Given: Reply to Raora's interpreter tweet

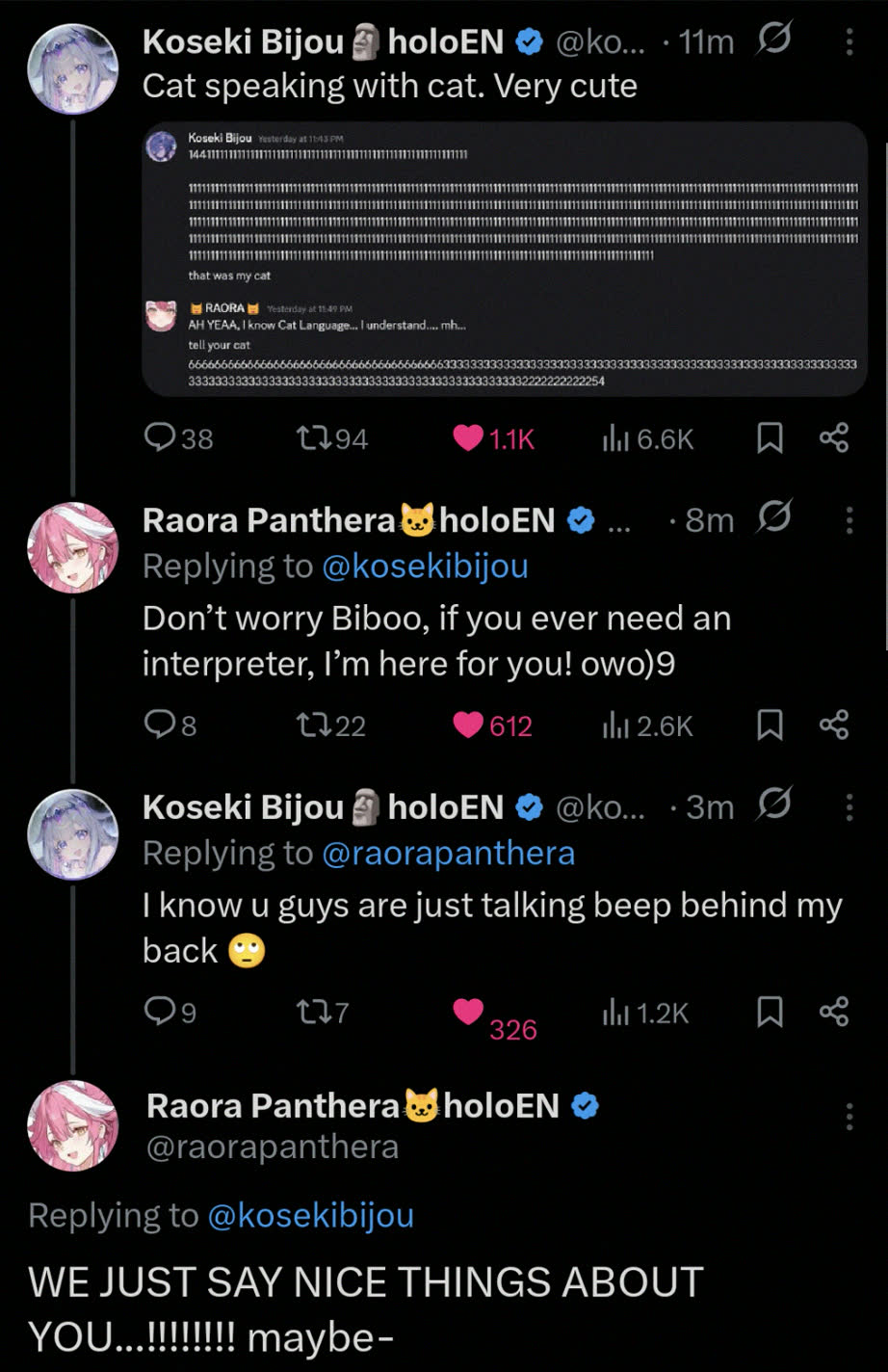Looking at the screenshot, I should 158,726.
